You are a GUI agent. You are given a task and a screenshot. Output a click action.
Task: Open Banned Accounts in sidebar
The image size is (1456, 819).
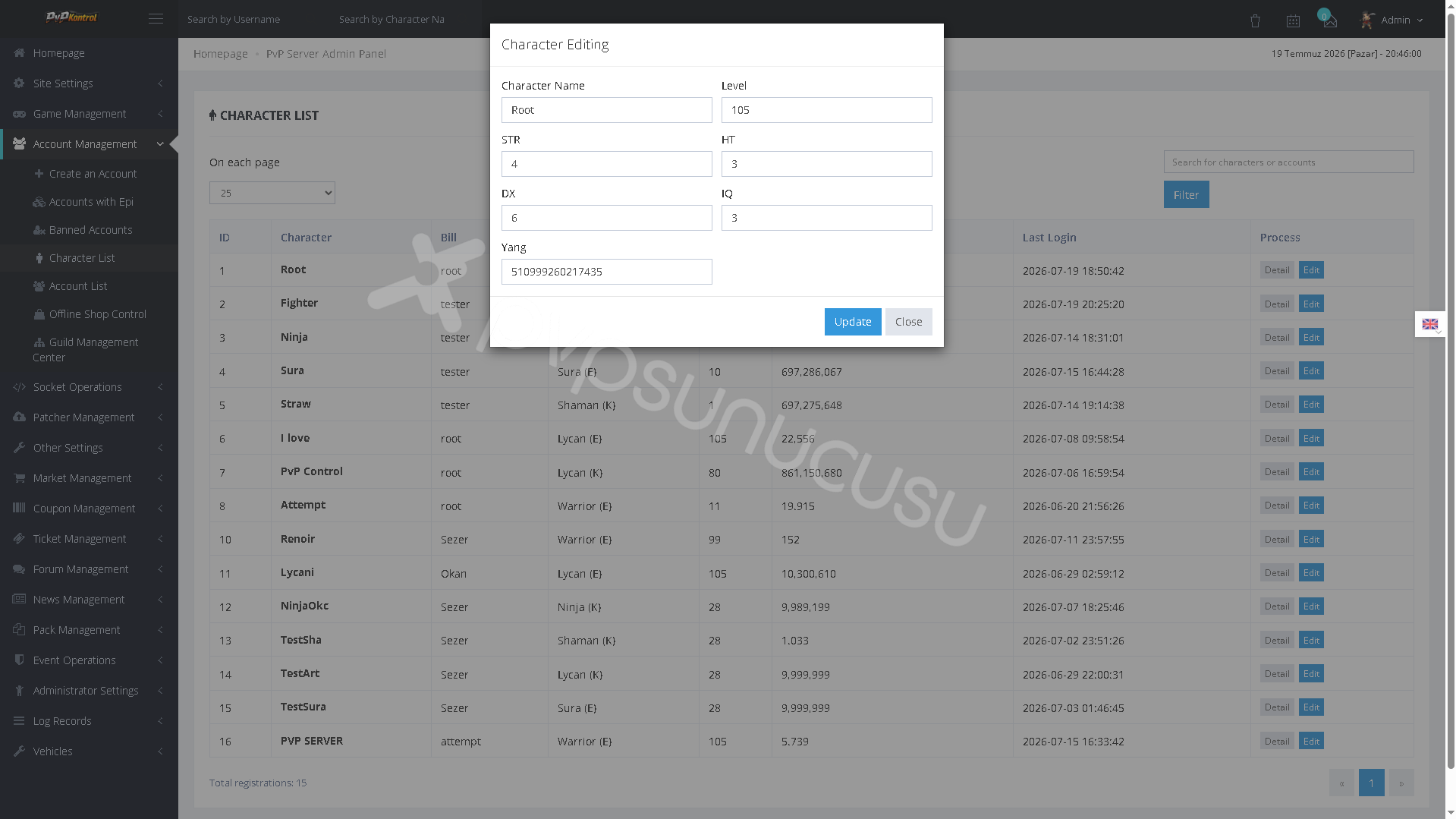90,230
